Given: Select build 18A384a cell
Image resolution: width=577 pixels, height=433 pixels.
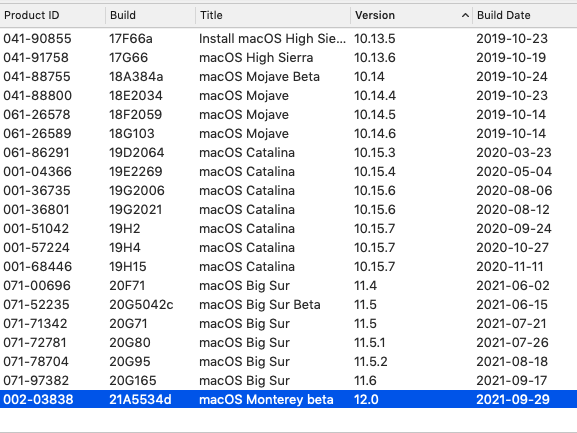Looking at the screenshot, I should [136, 77].
